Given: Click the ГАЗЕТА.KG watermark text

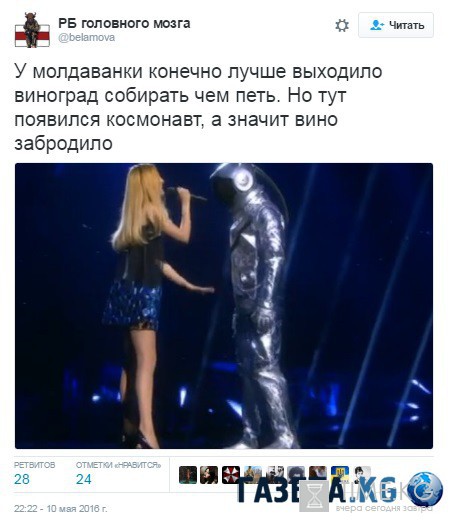Looking at the screenshot, I should coord(317,490).
